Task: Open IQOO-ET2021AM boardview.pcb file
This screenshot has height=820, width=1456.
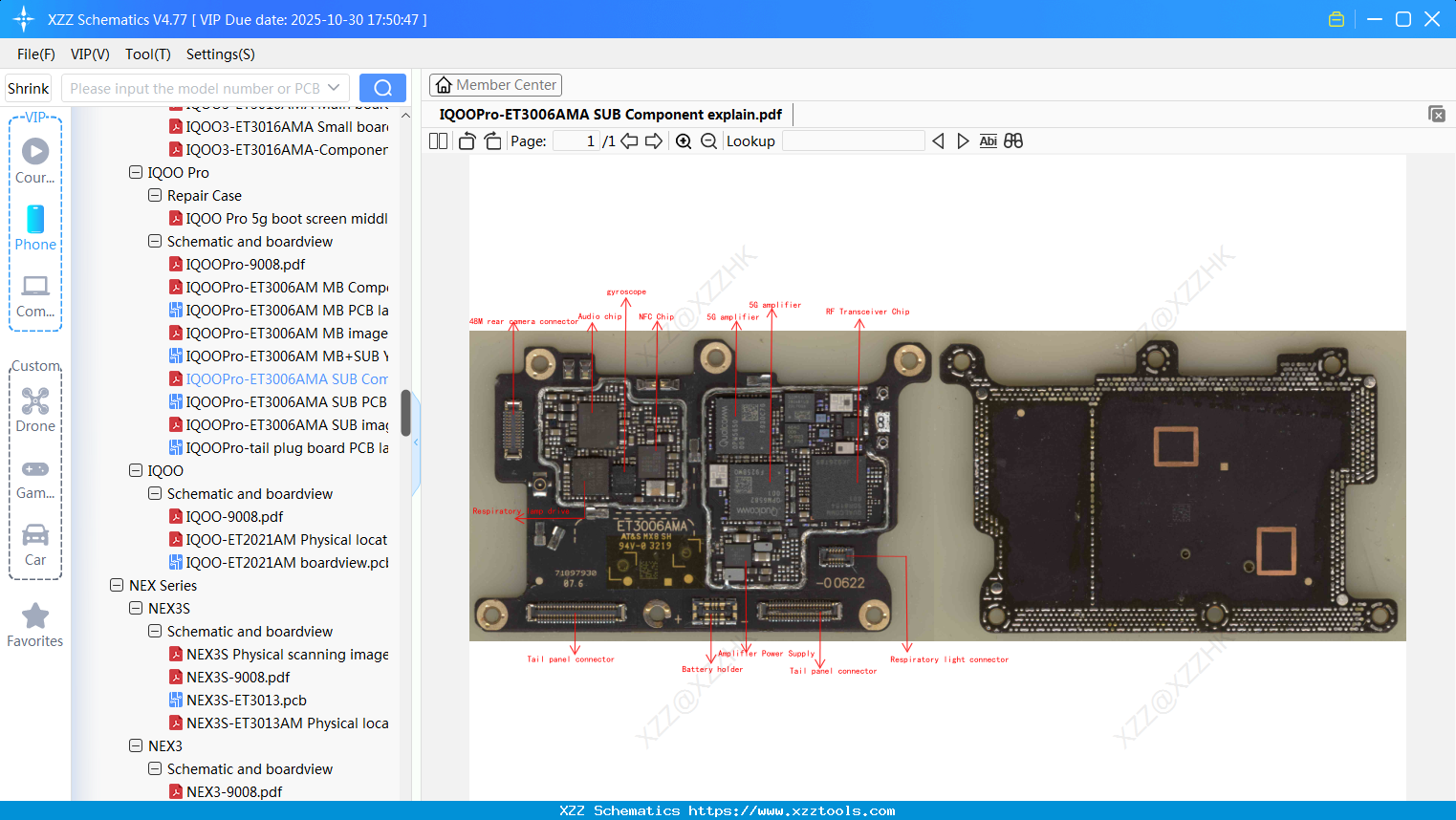Action: pos(279,563)
